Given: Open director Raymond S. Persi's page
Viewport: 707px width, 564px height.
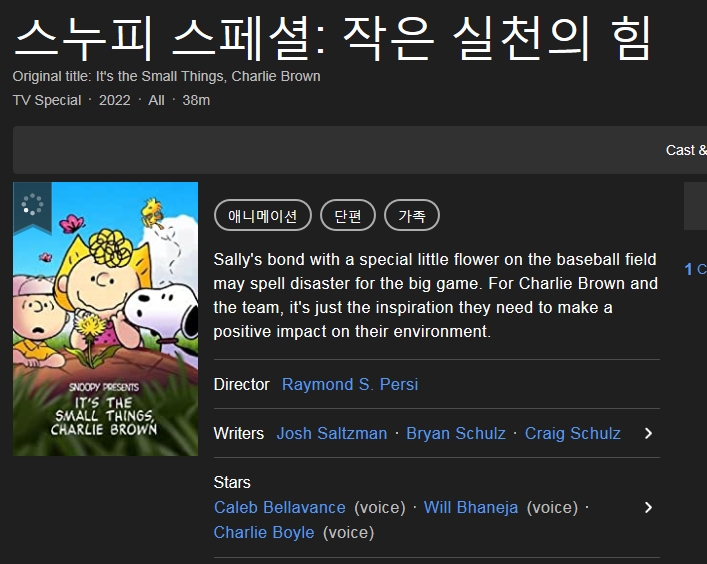Looking at the screenshot, I should (x=350, y=384).
